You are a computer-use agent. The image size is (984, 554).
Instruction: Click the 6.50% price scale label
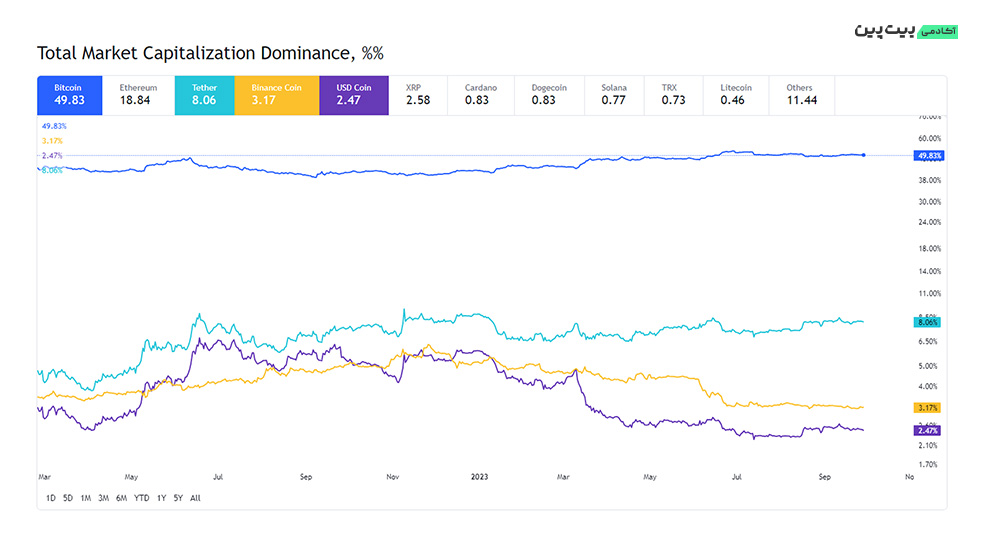click(x=928, y=342)
